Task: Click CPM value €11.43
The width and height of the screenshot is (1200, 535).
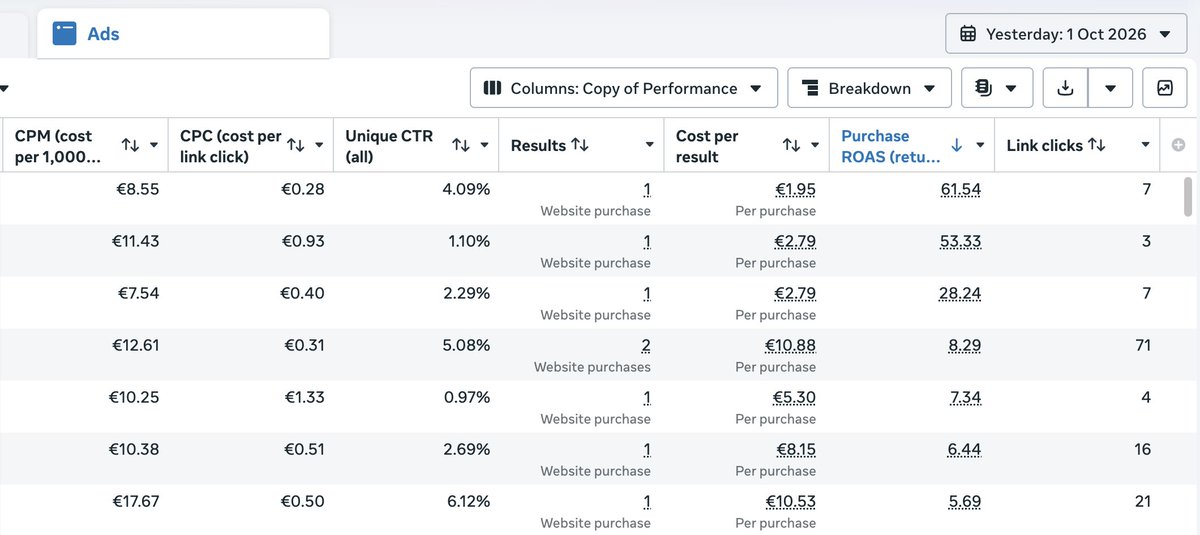Action: [x=134, y=241]
